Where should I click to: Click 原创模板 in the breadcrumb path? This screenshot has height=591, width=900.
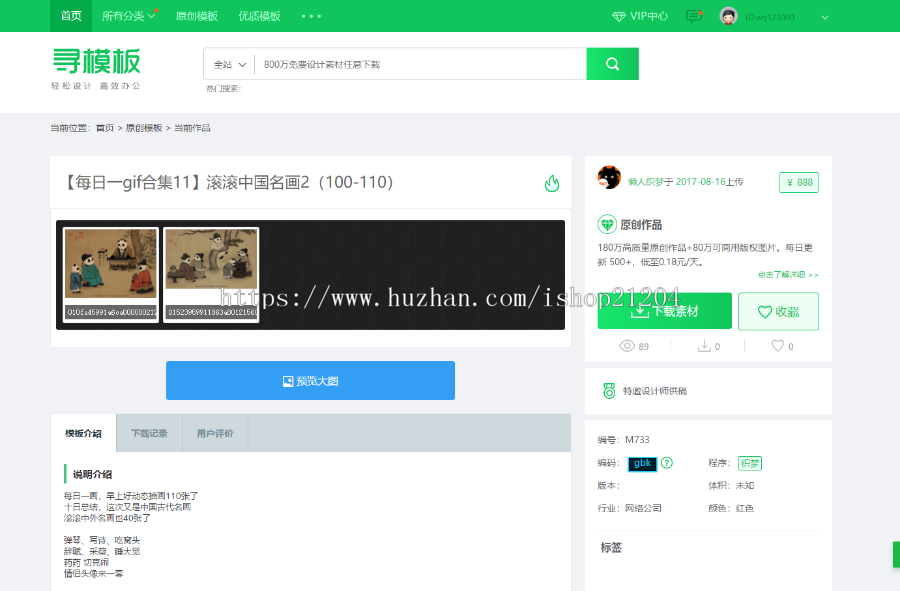pos(144,128)
